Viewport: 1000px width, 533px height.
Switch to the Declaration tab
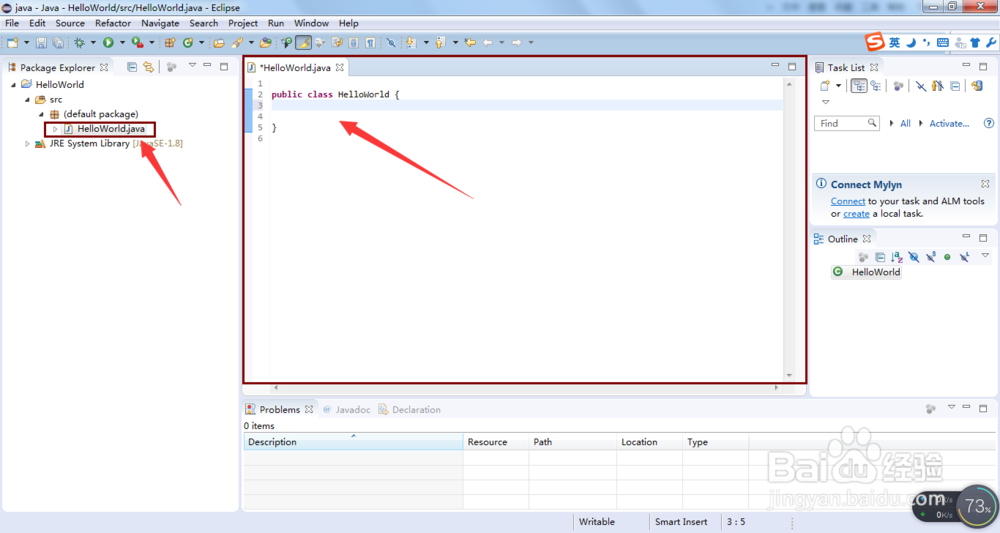[409, 409]
